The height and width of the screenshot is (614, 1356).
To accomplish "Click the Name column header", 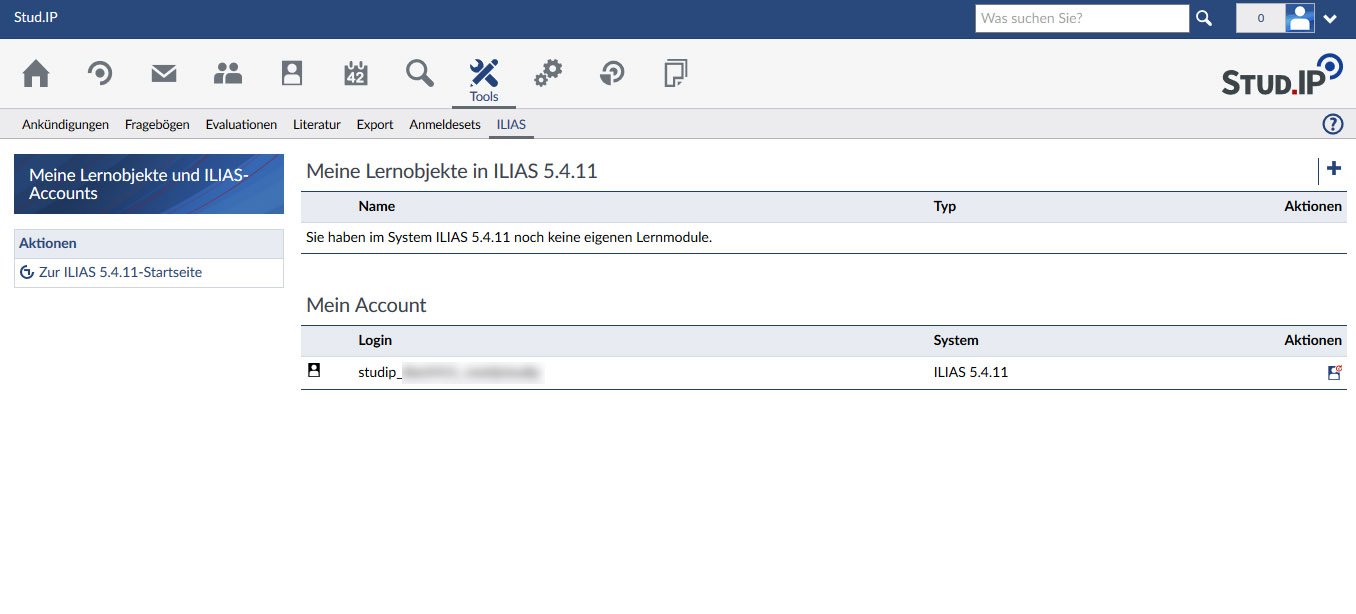I will click(377, 206).
